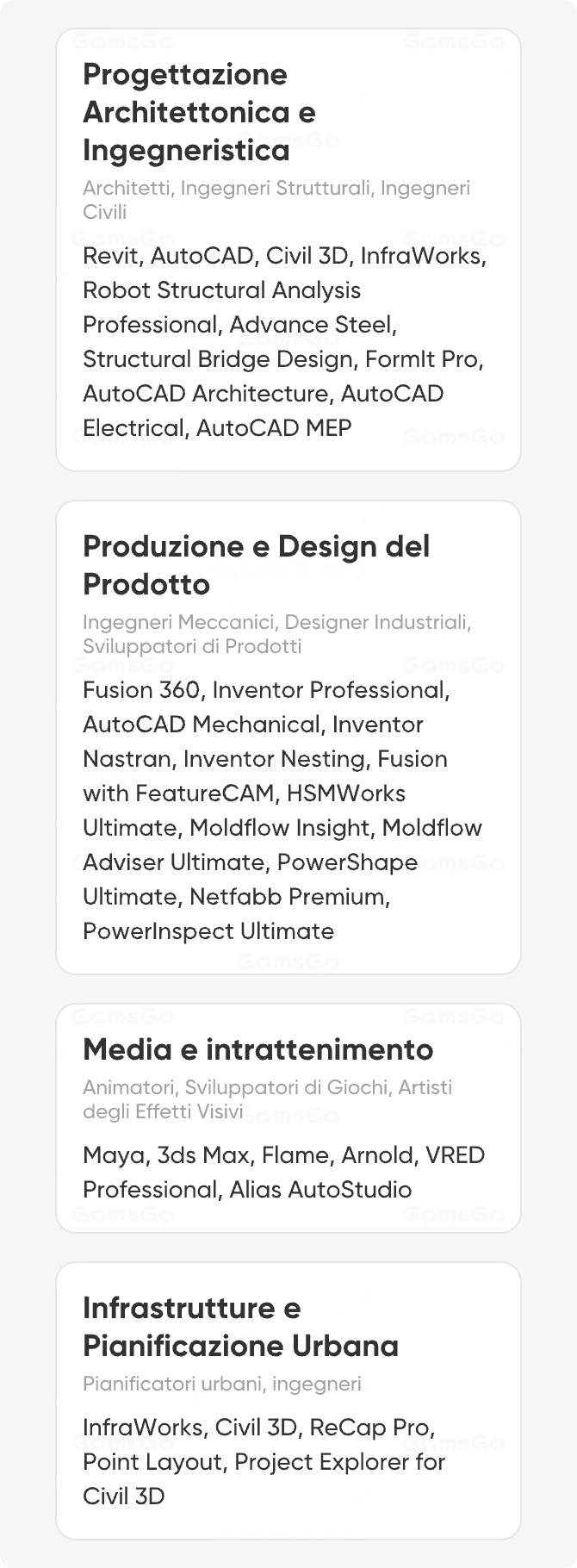Screen dimensions: 577x1568
Task: Click the Architetti, Ingegneri Strutturali subtitle
Action: pyautogui.click(x=276, y=199)
